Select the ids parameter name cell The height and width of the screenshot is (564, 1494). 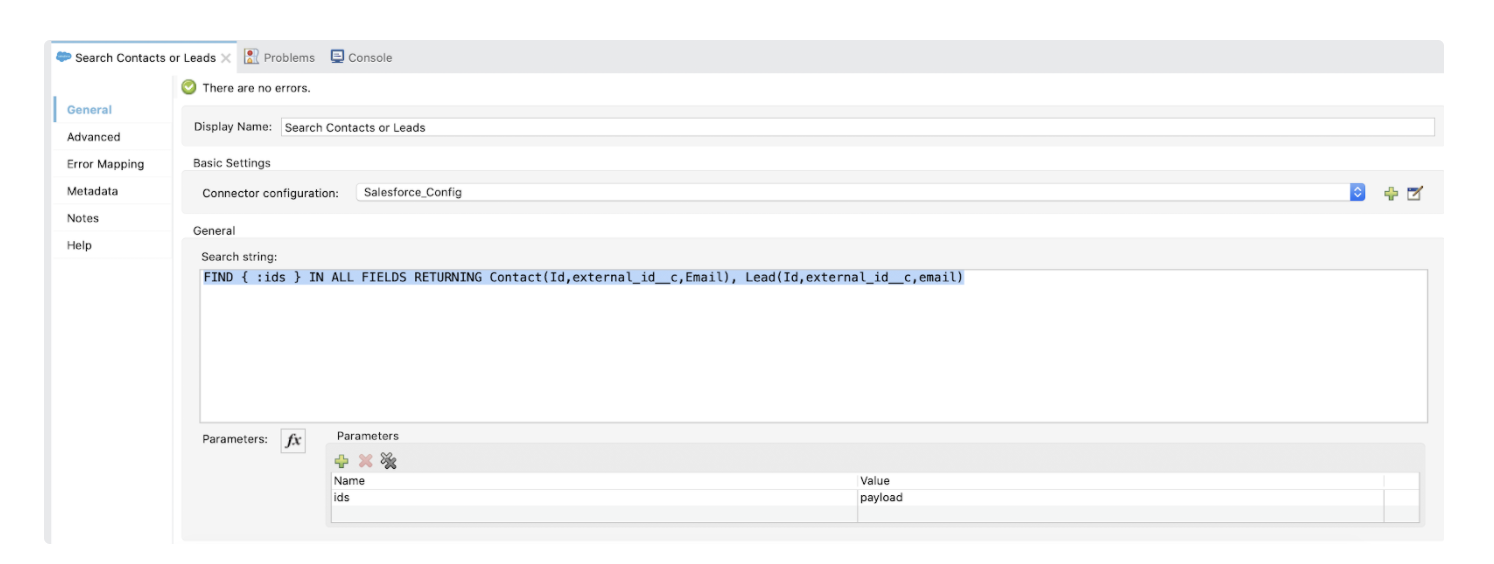click(x=593, y=497)
